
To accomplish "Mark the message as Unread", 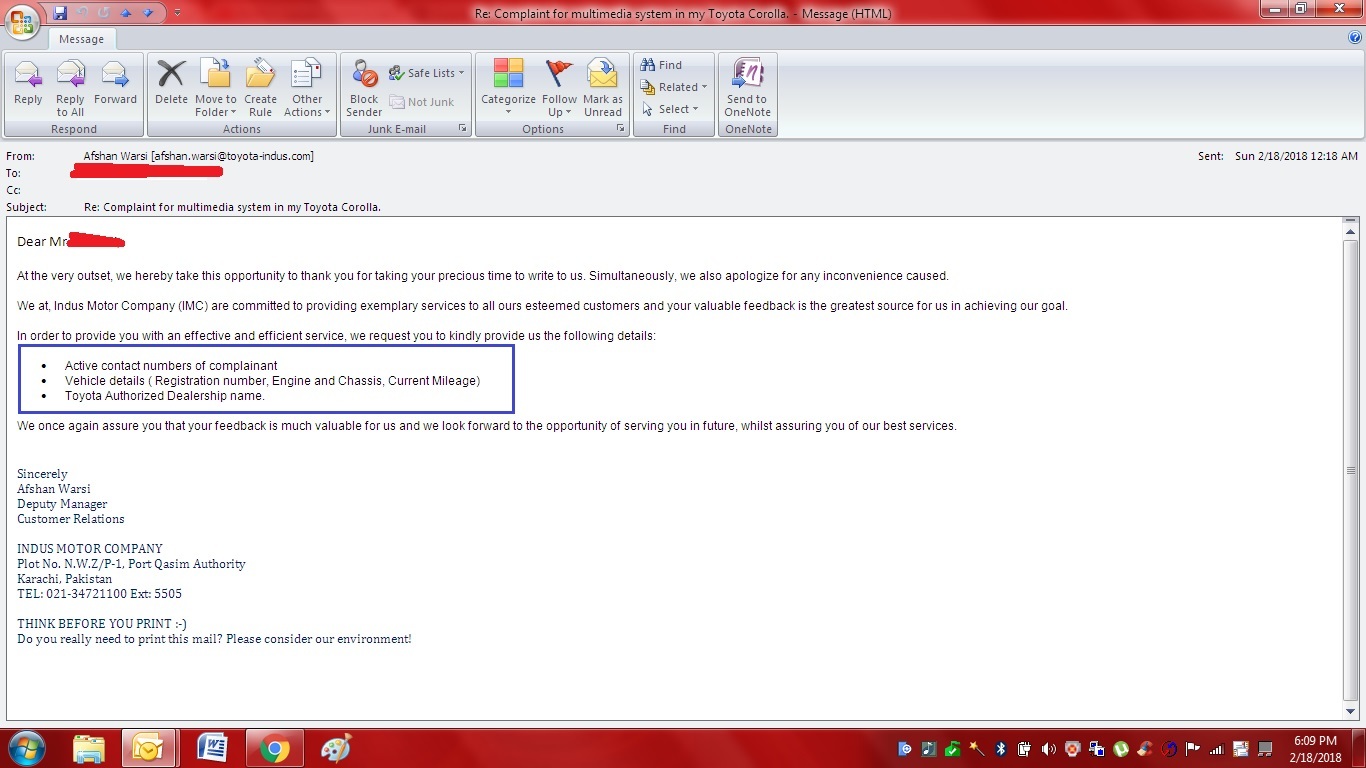I will [x=602, y=84].
